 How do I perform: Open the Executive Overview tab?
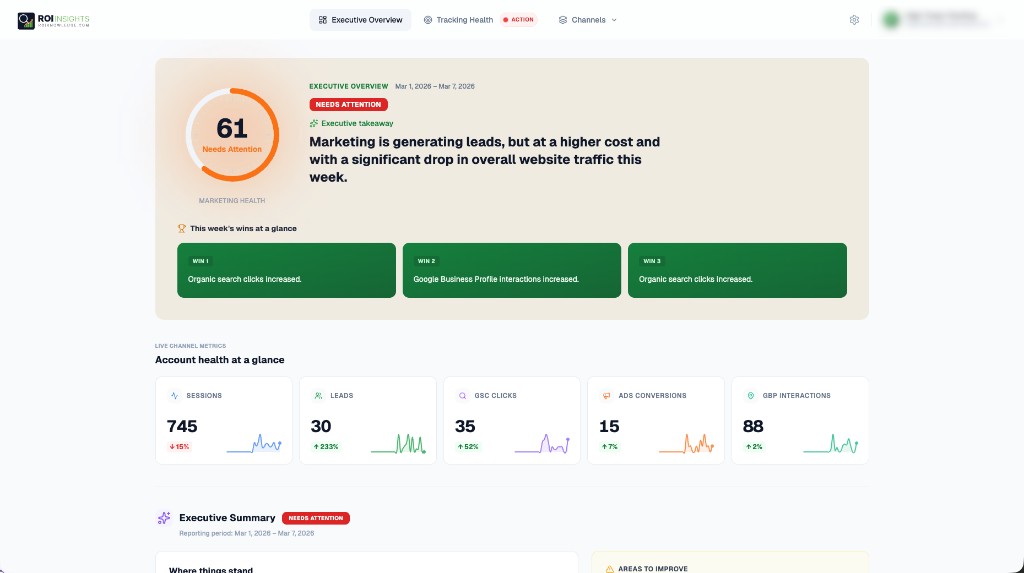pyautogui.click(x=360, y=20)
